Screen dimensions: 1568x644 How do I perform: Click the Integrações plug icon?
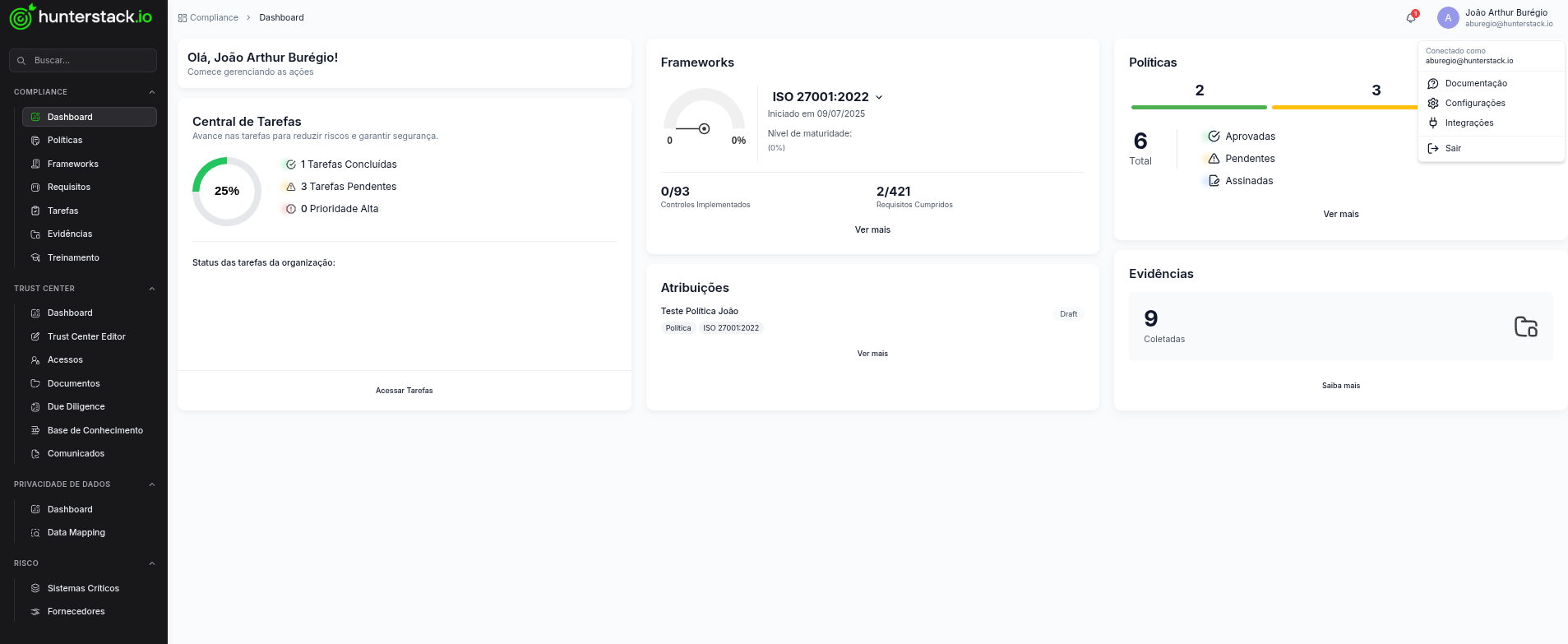point(1433,123)
